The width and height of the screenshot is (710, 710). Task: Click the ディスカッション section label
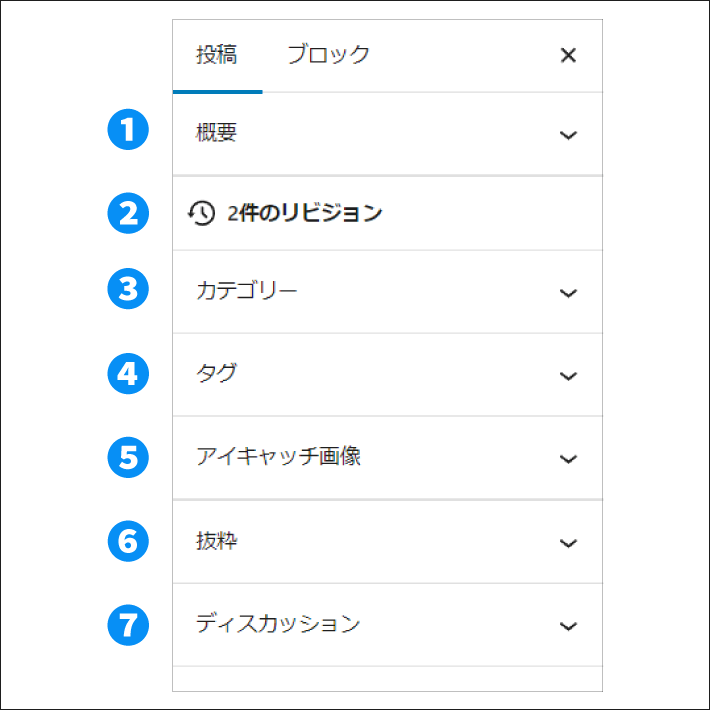pos(277,624)
